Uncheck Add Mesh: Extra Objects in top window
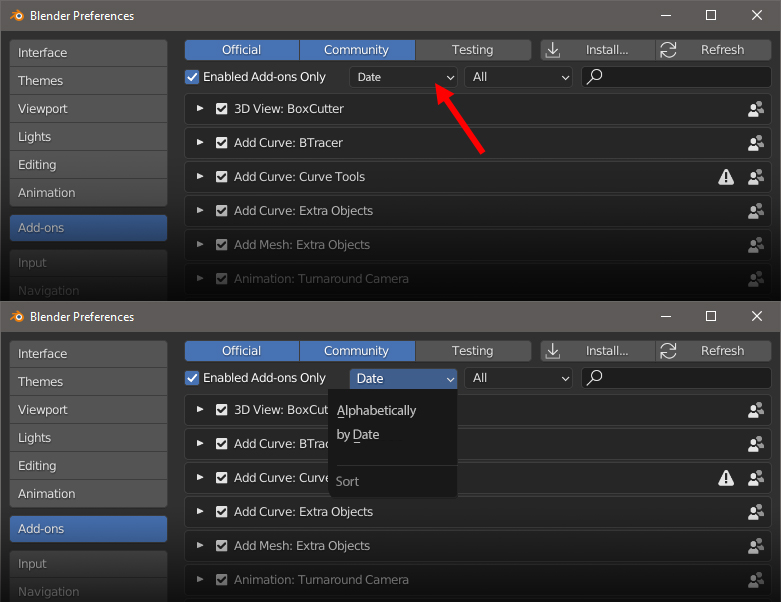The image size is (781, 602). pos(222,244)
